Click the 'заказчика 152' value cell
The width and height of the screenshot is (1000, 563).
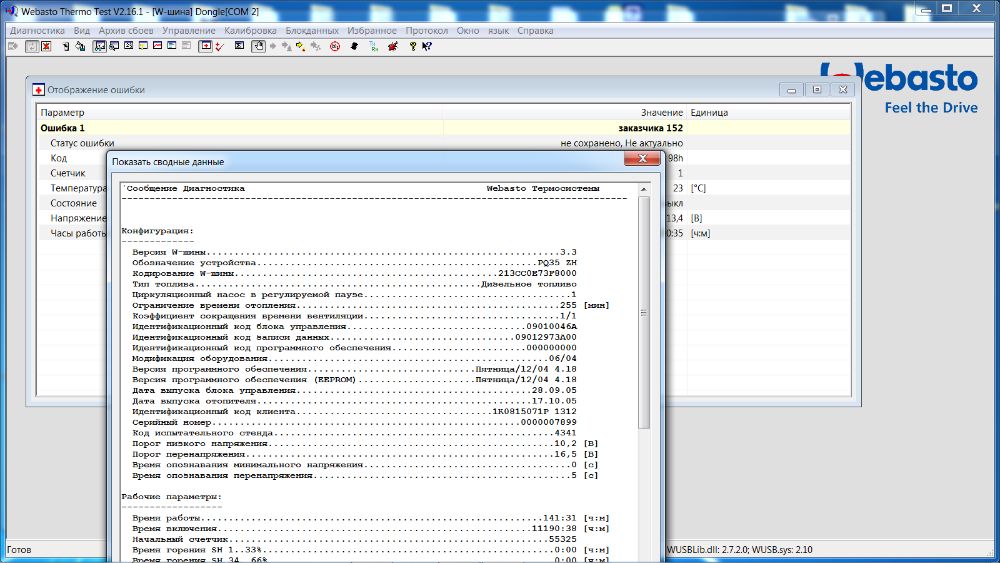pos(651,128)
